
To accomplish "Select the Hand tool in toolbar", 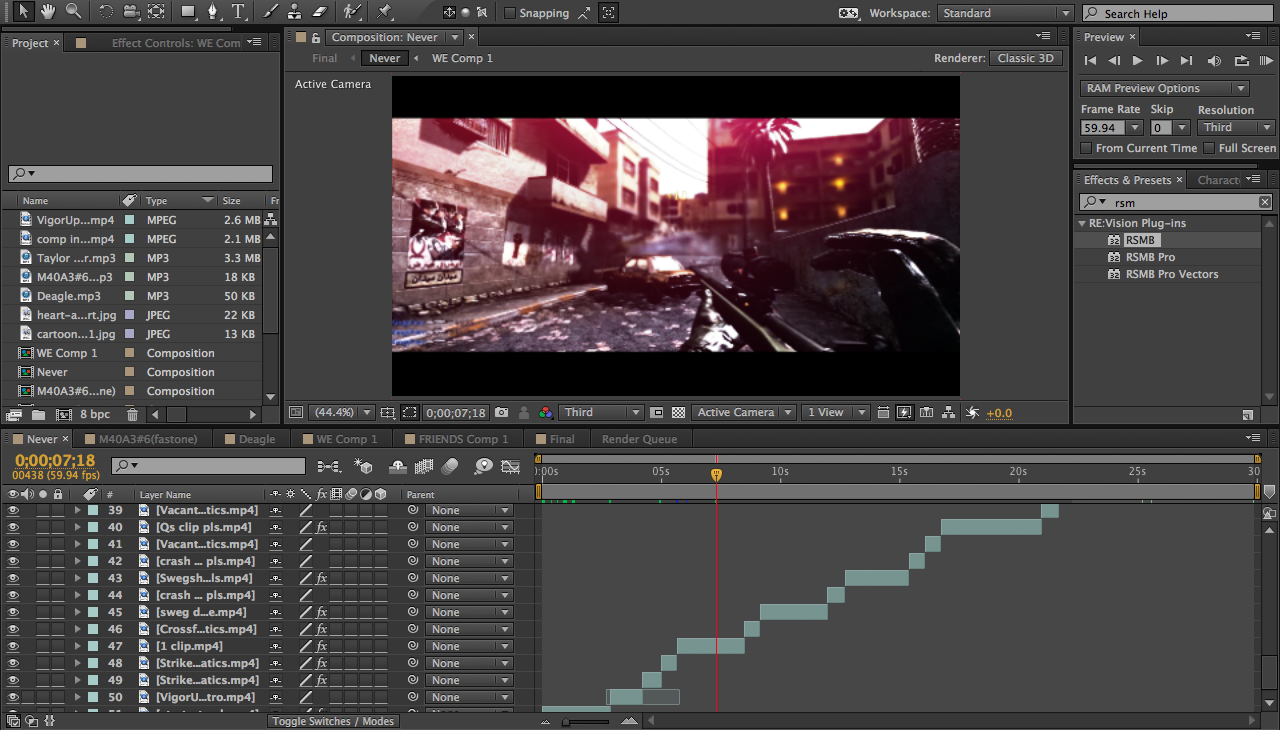I will 47,12.
